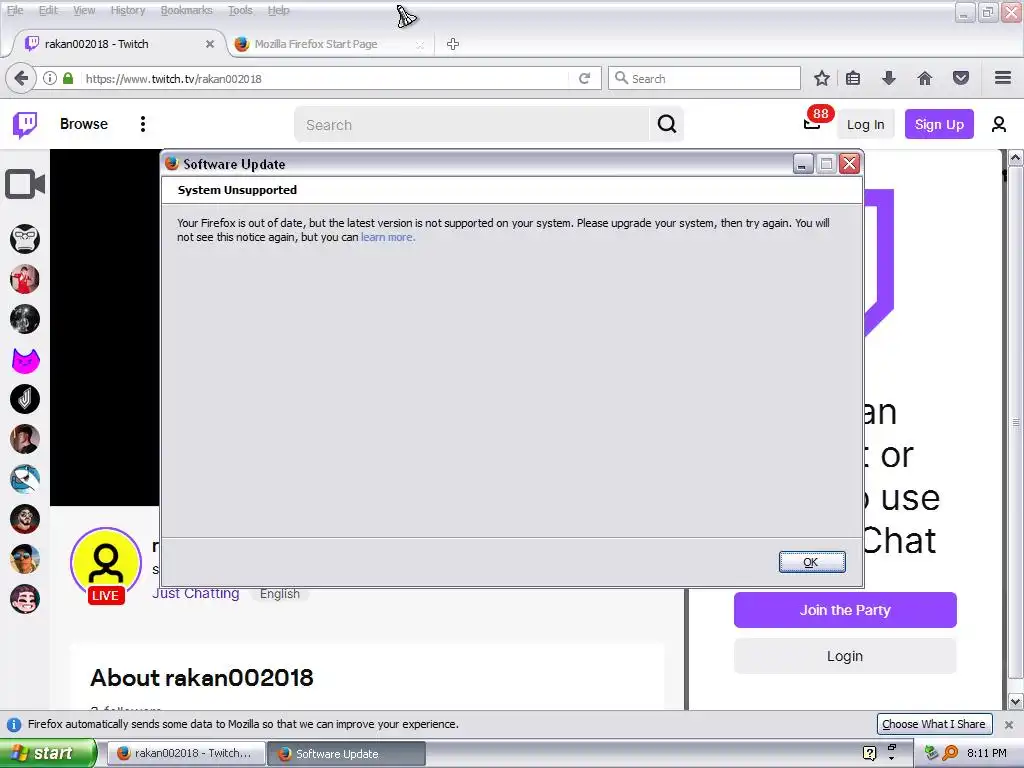
Task: Open the bottom cartoon face channel in sidebar
Action: (x=25, y=599)
